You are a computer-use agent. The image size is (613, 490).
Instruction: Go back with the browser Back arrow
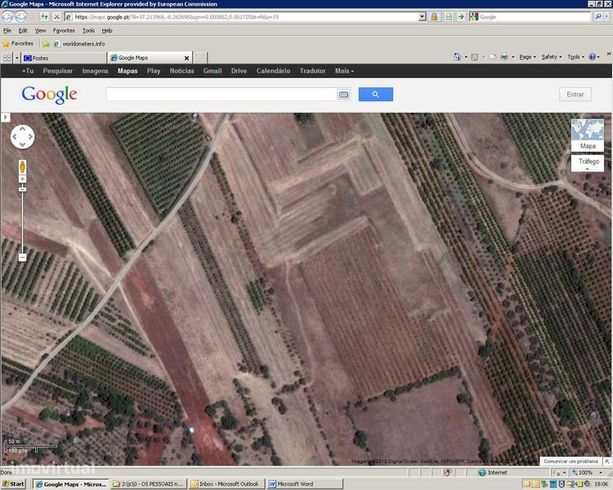coord(7,17)
